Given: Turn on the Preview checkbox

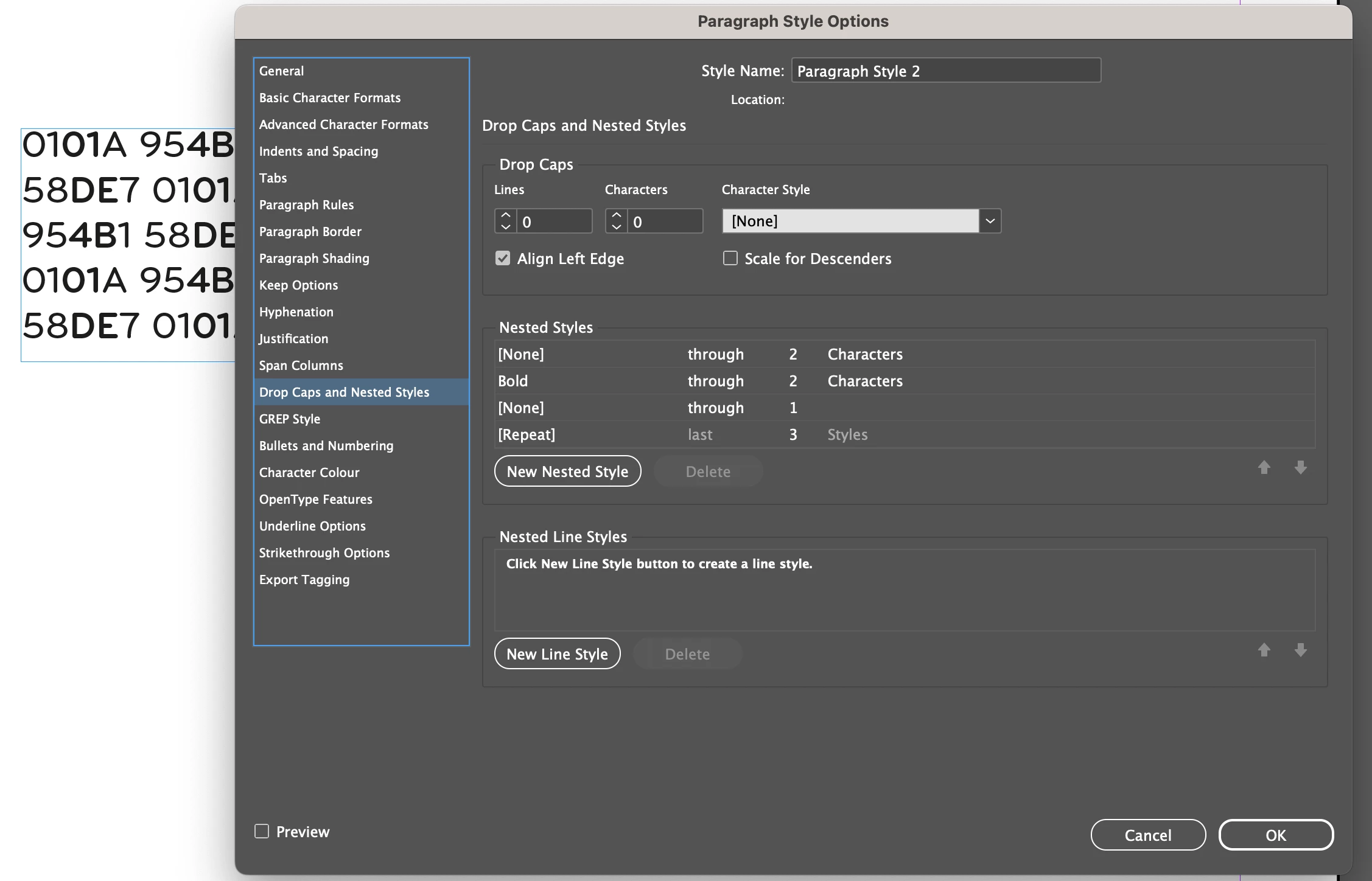Looking at the screenshot, I should (x=262, y=831).
